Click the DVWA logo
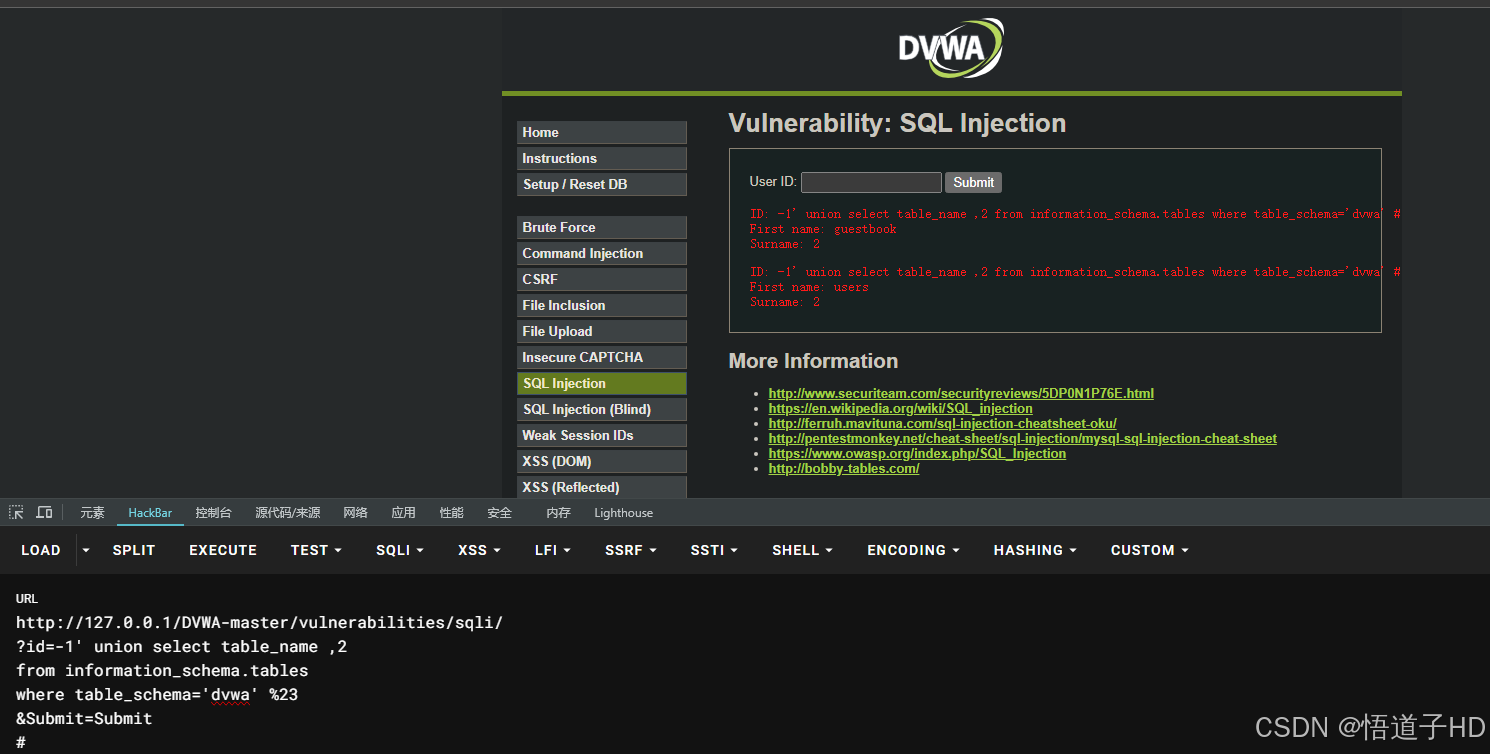This screenshot has width=1490, height=754. [x=950, y=48]
